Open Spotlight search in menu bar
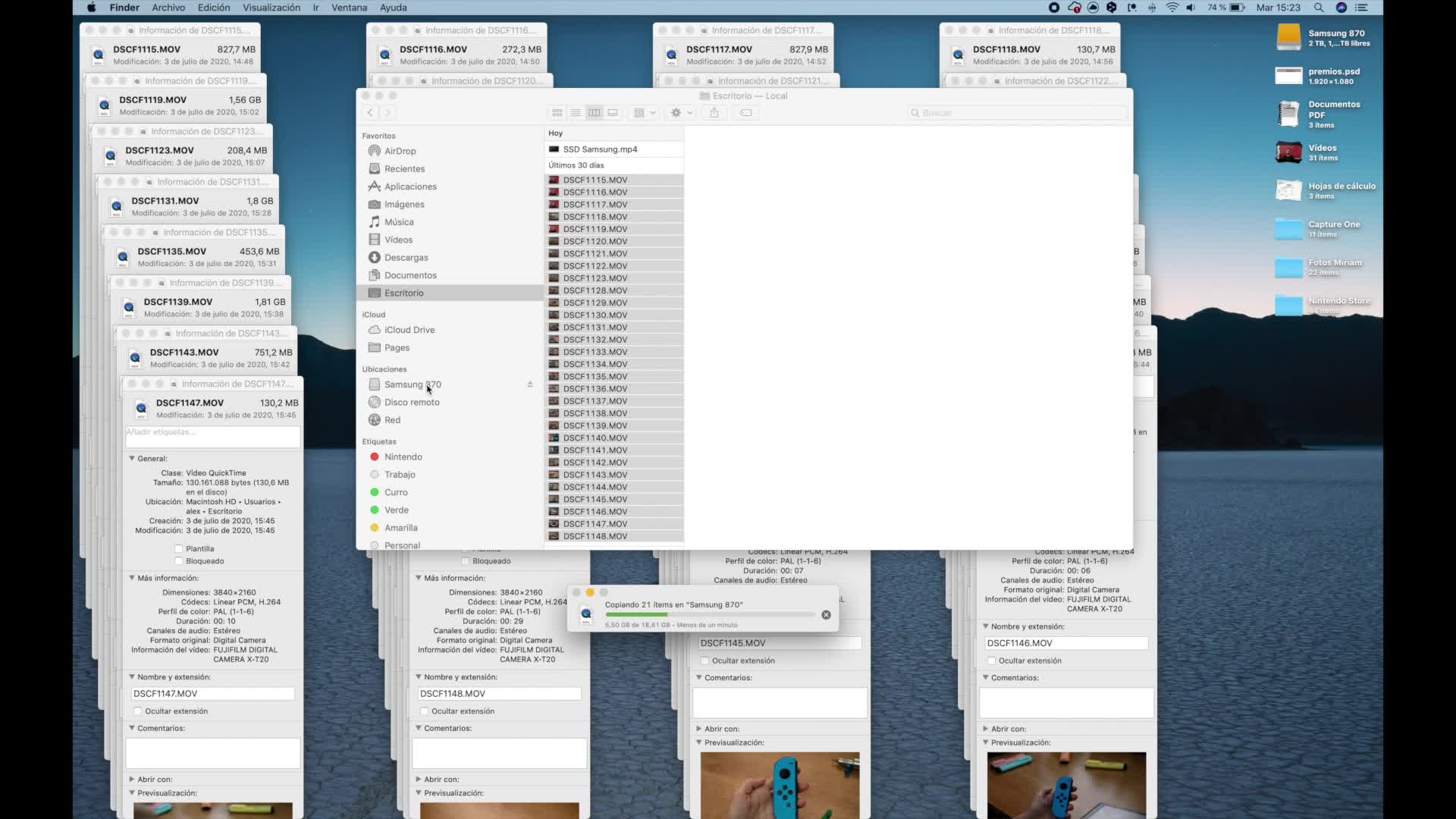Screen dimensions: 1456x819 (1319, 8)
